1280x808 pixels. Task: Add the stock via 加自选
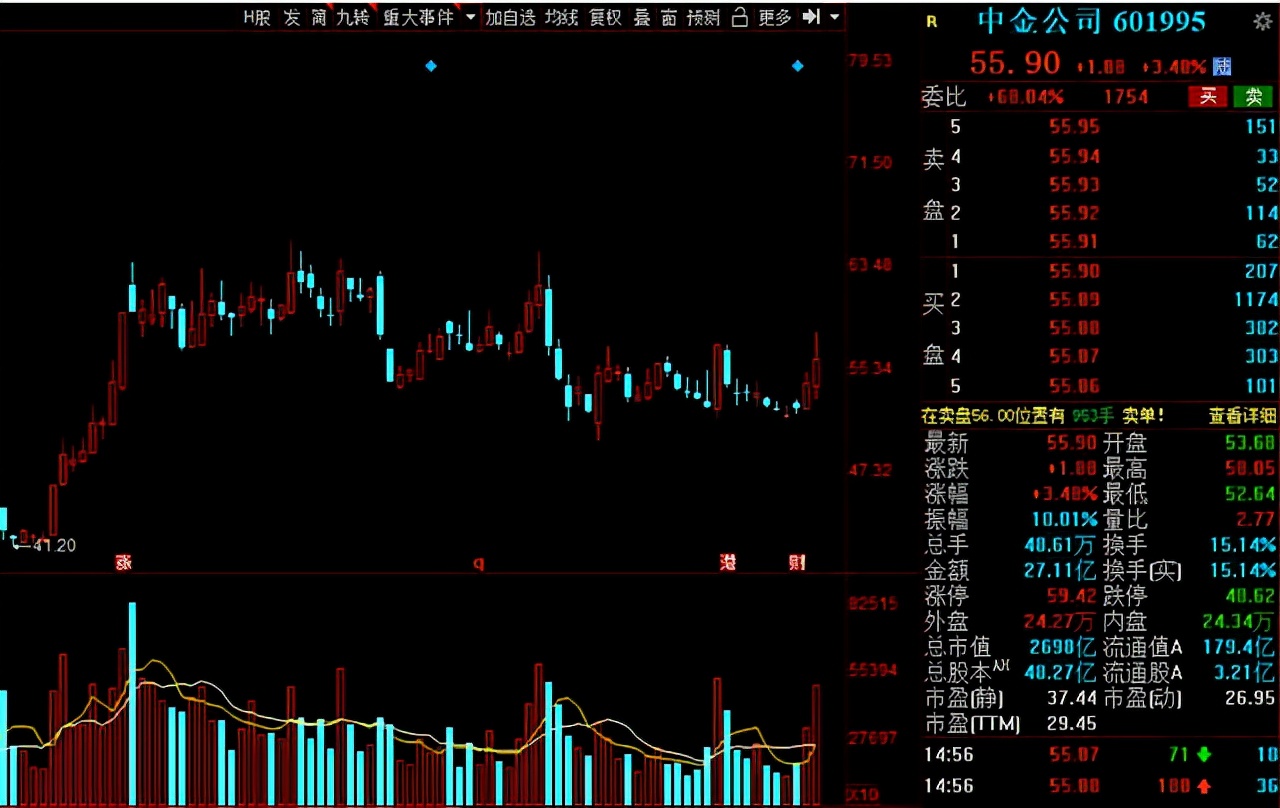pos(511,17)
